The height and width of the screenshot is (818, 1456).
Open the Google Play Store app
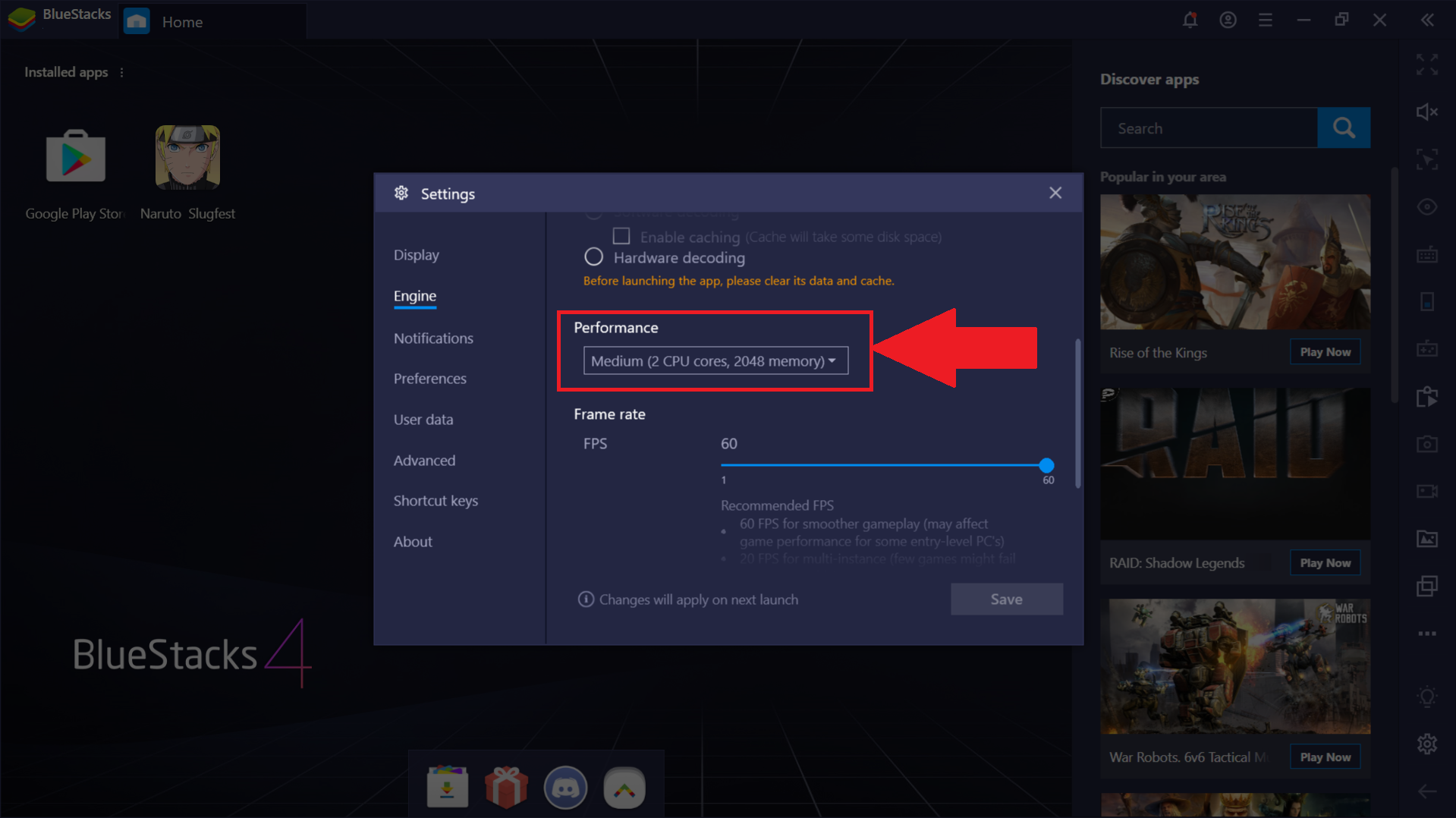click(75, 156)
